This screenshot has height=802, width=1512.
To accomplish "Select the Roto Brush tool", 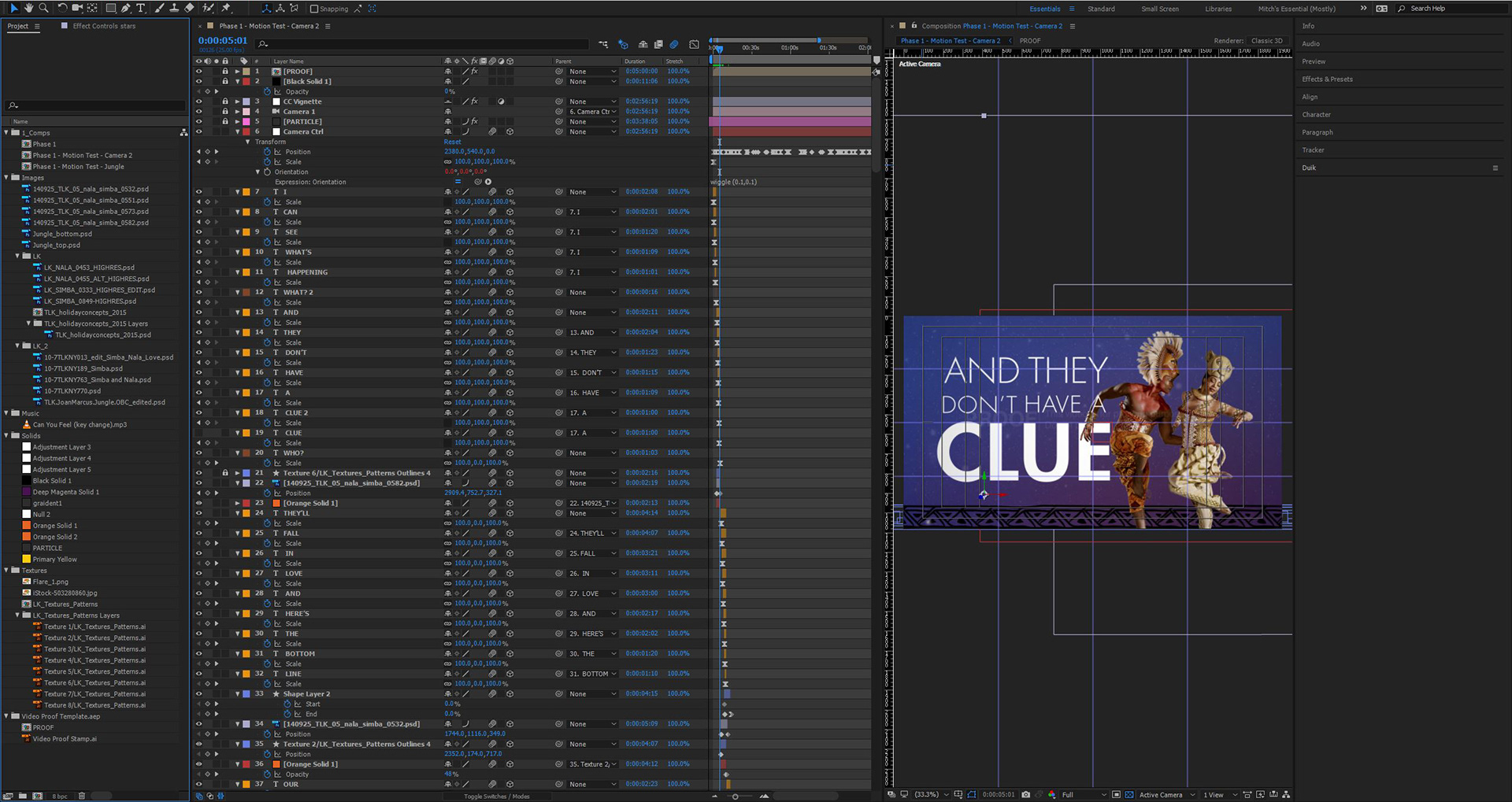I will pos(208,8).
